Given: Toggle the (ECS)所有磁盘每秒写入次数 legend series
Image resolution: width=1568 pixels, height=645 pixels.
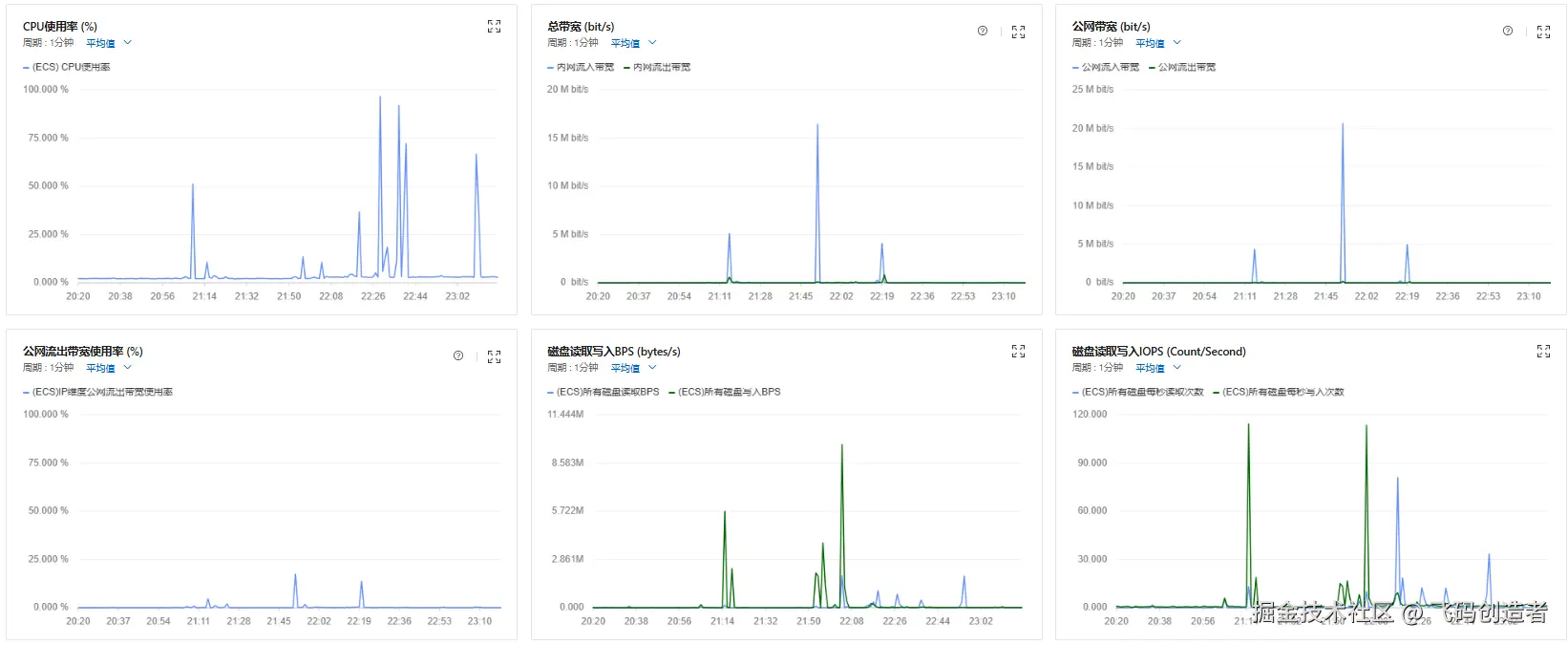Looking at the screenshot, I should tap(1279, 392).
